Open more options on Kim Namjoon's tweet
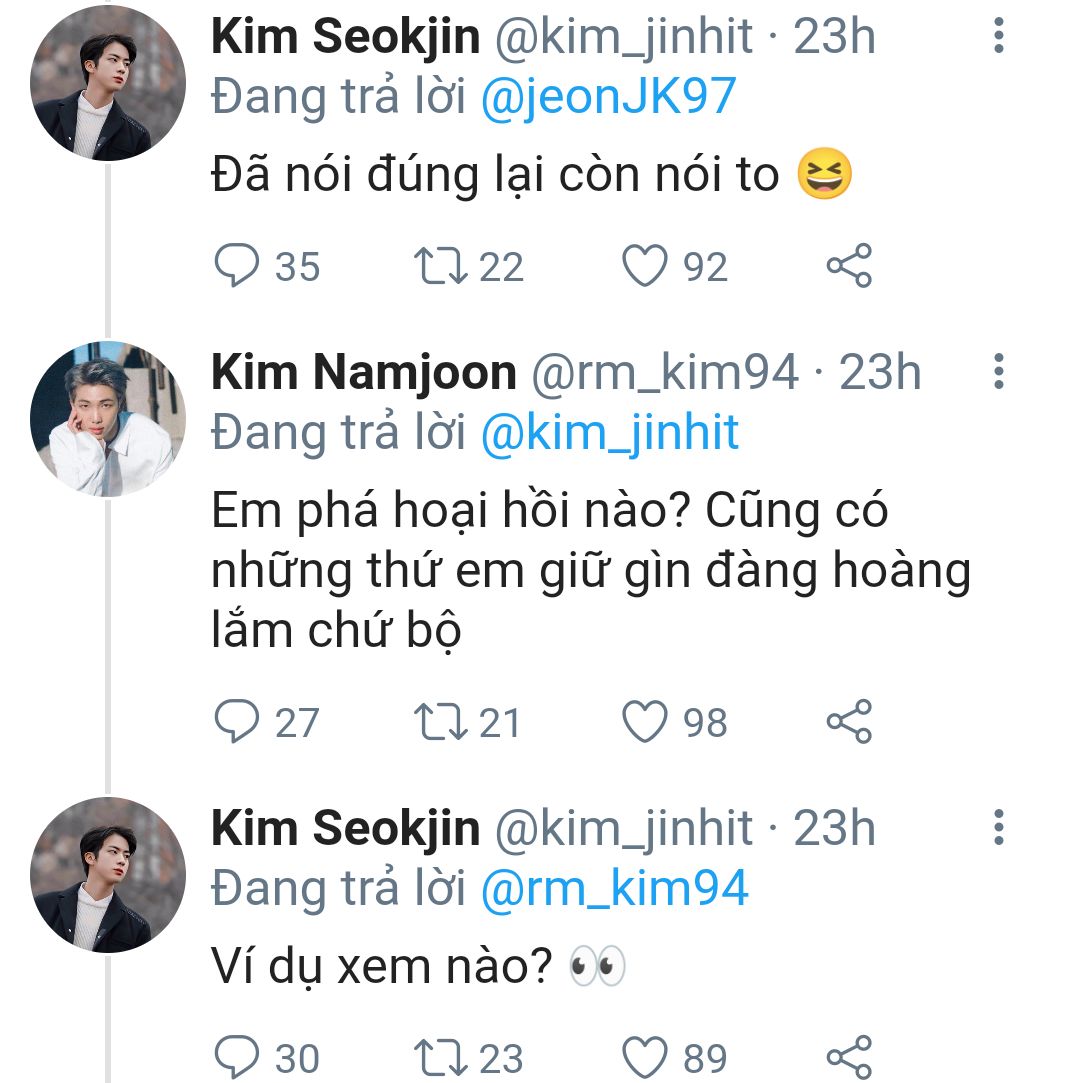Viewport: 1080px width, 1083px height. [998, 371]
